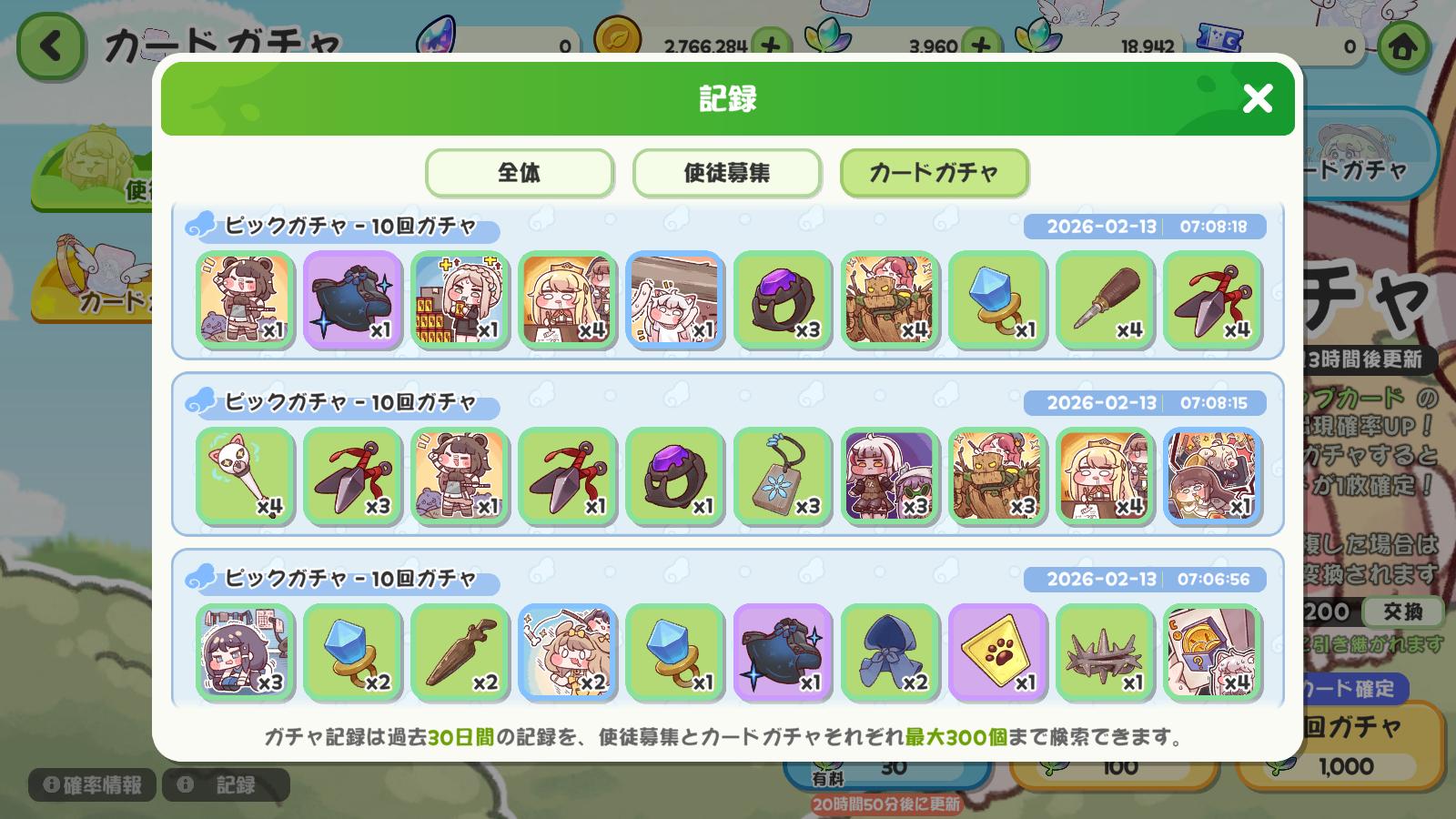Screen dimensions: 1456x819
Task: Select the blue hooded cloak item
Action: click(x=890, y=652)
